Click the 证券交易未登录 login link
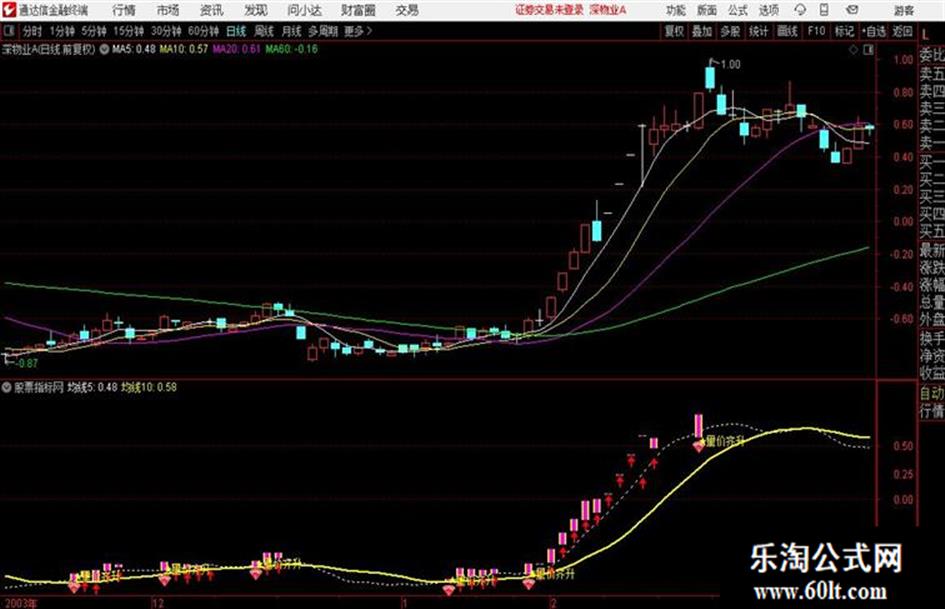Image resolution: width=945 pixels, height=609 pixels. [x=548, y=10]
